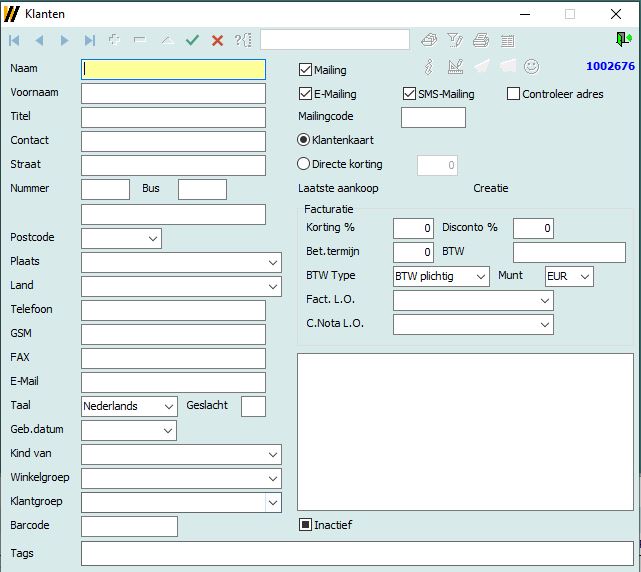Click the large notes text area
The height and width of the screenshot is (572, 641).
465,432
